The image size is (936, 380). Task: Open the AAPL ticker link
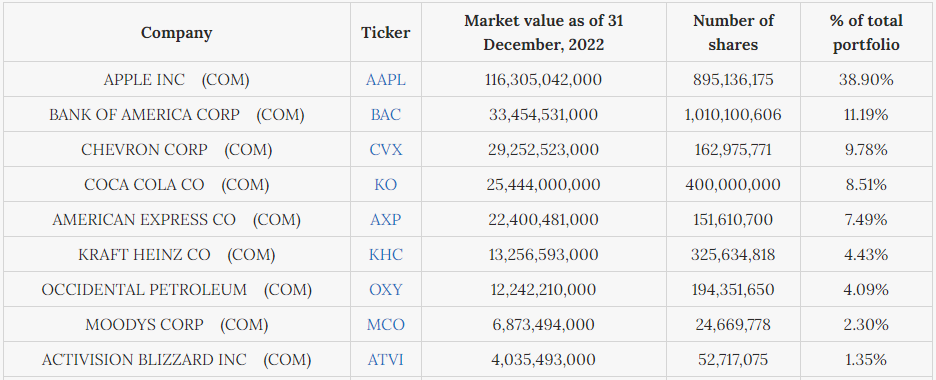click(x=386, y=79)
